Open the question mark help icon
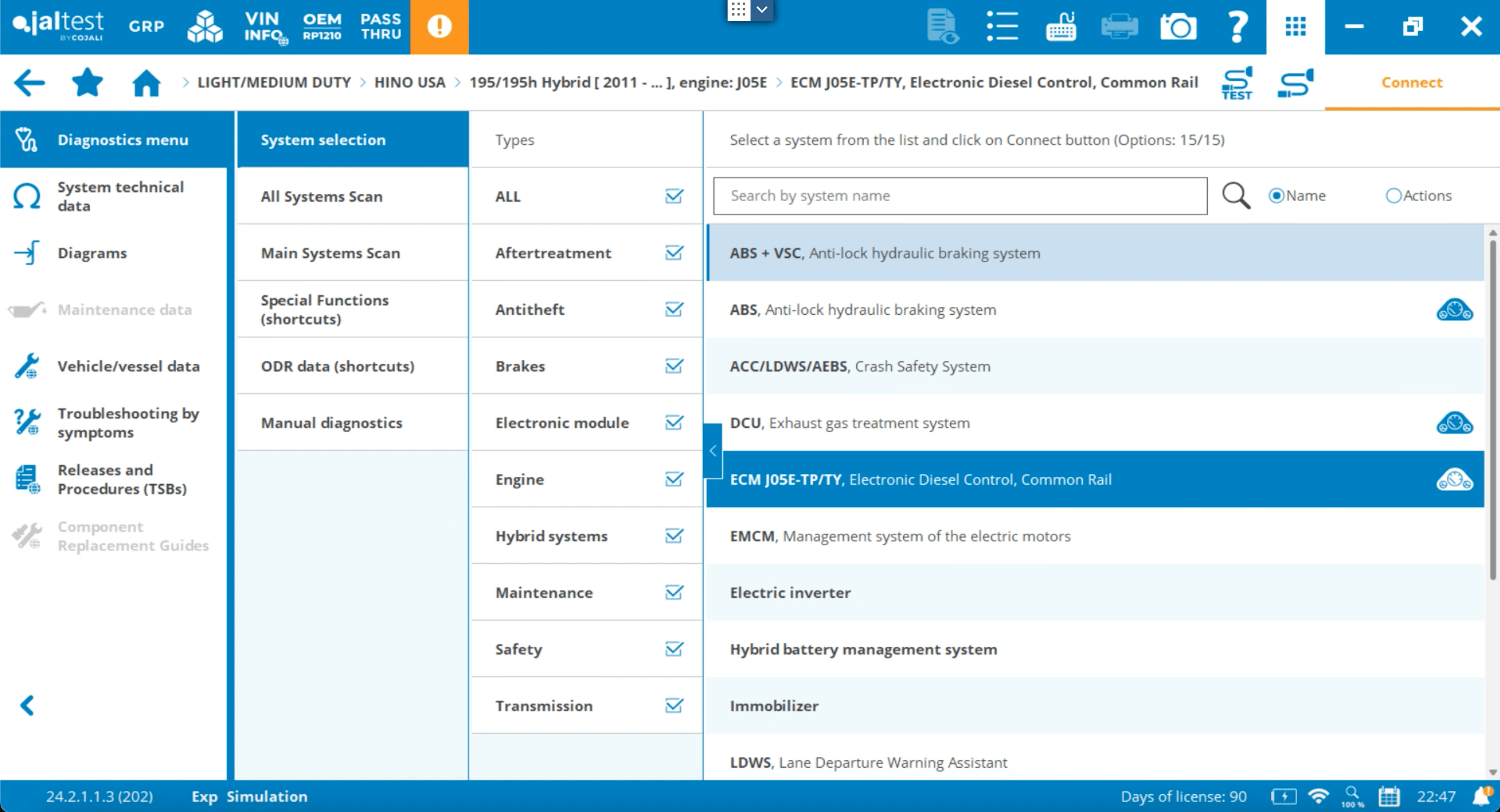The height and width of the screenshot is (812, 1500). point(1237,27)
